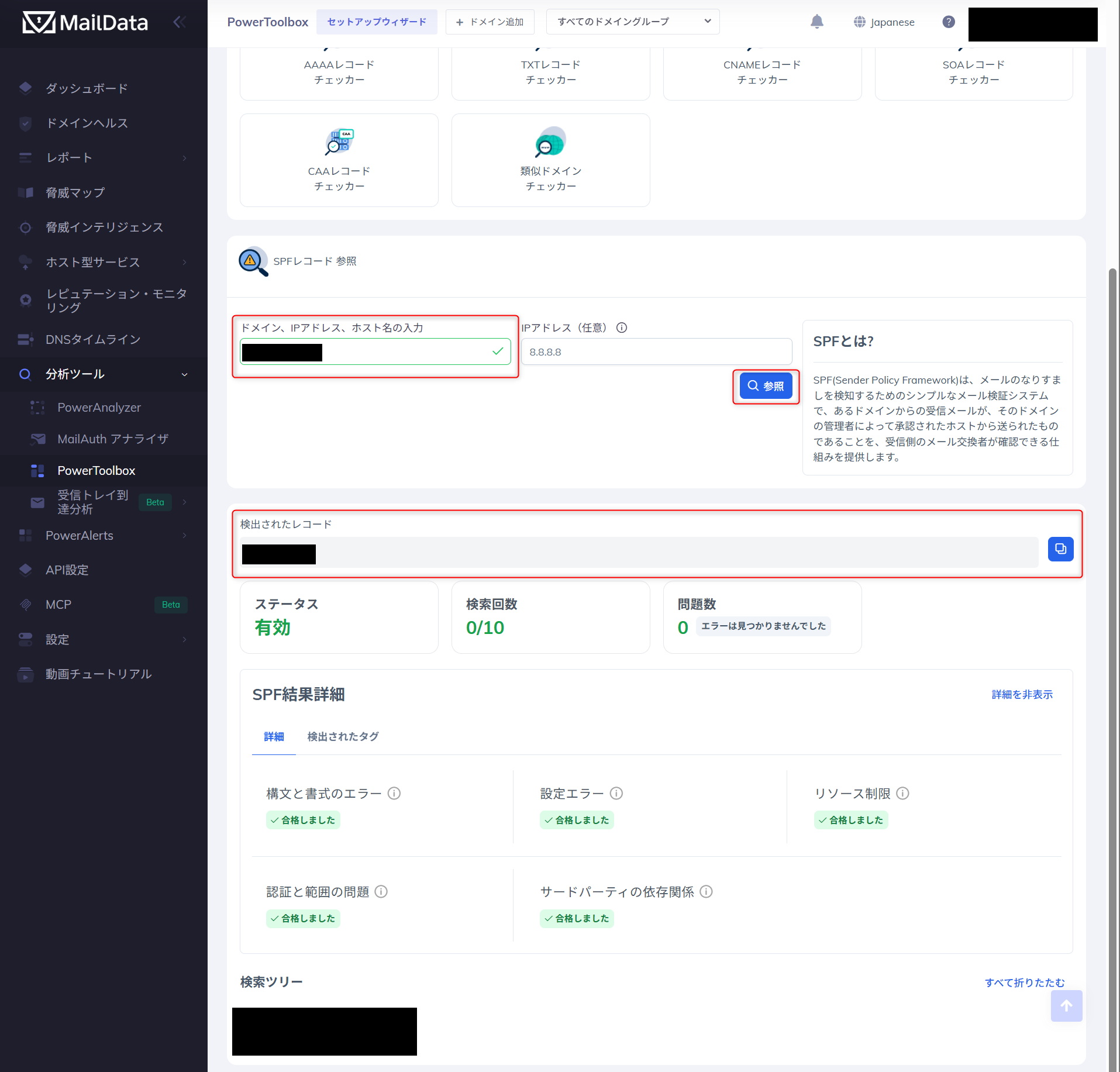Expand the 設定 menu chevron
The height and width of the screenshot is (1072, 1120).
[x=185, y=640]
